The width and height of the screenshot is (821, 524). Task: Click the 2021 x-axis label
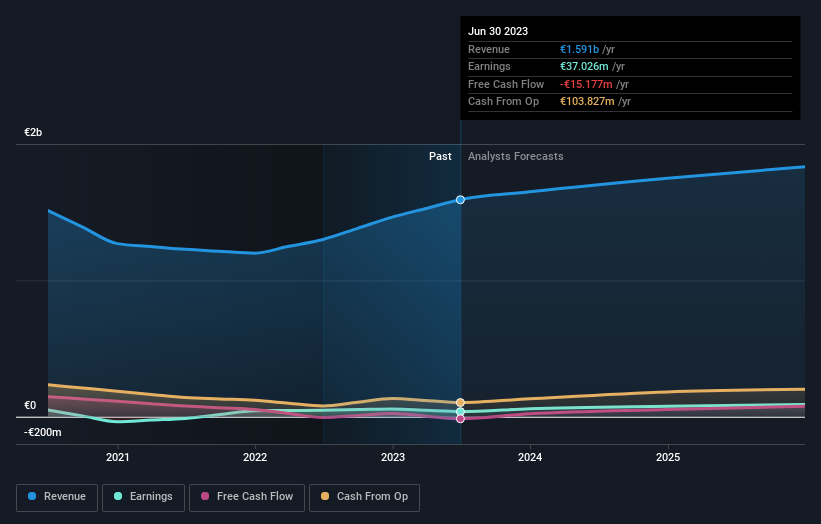tap(118, 457)
